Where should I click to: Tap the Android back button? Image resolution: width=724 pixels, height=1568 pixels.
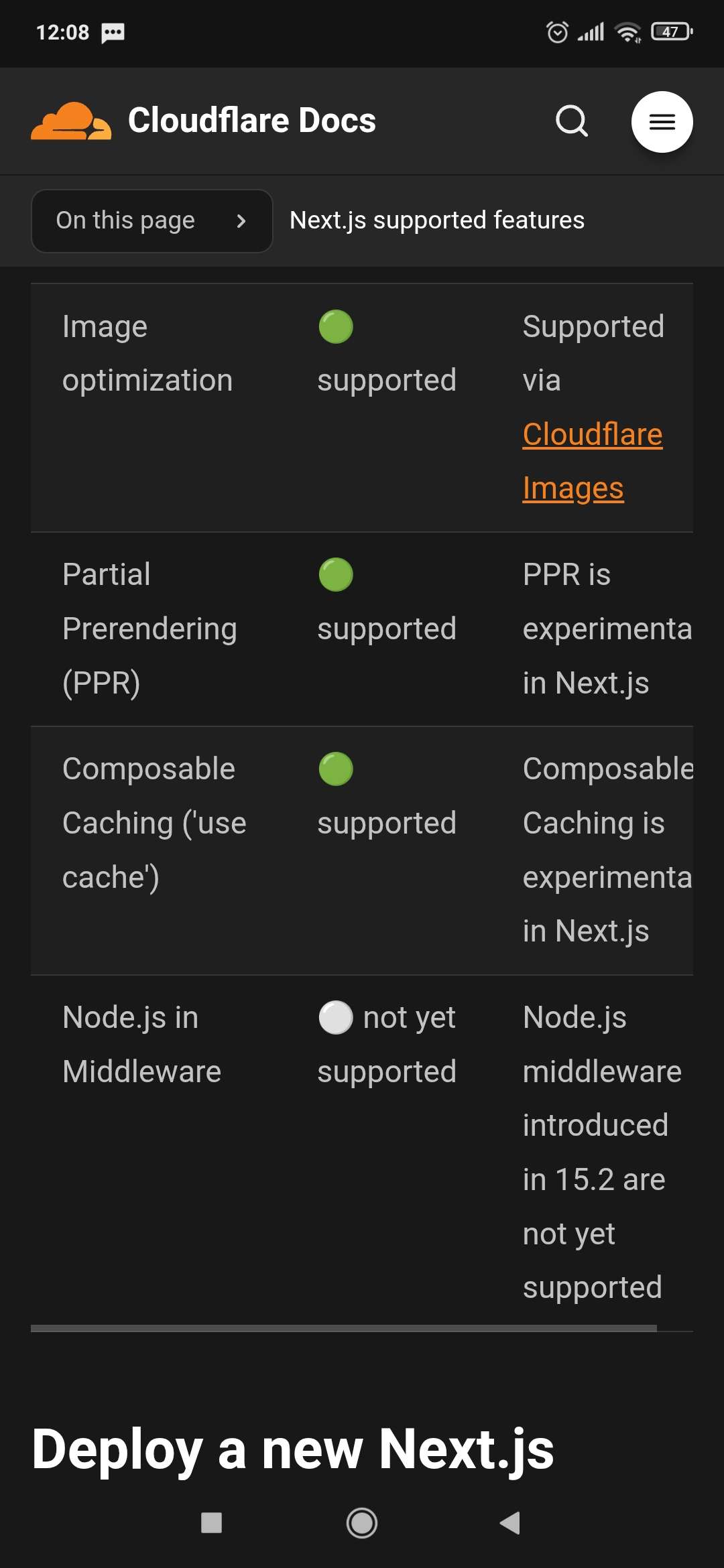click(510, 1522)
